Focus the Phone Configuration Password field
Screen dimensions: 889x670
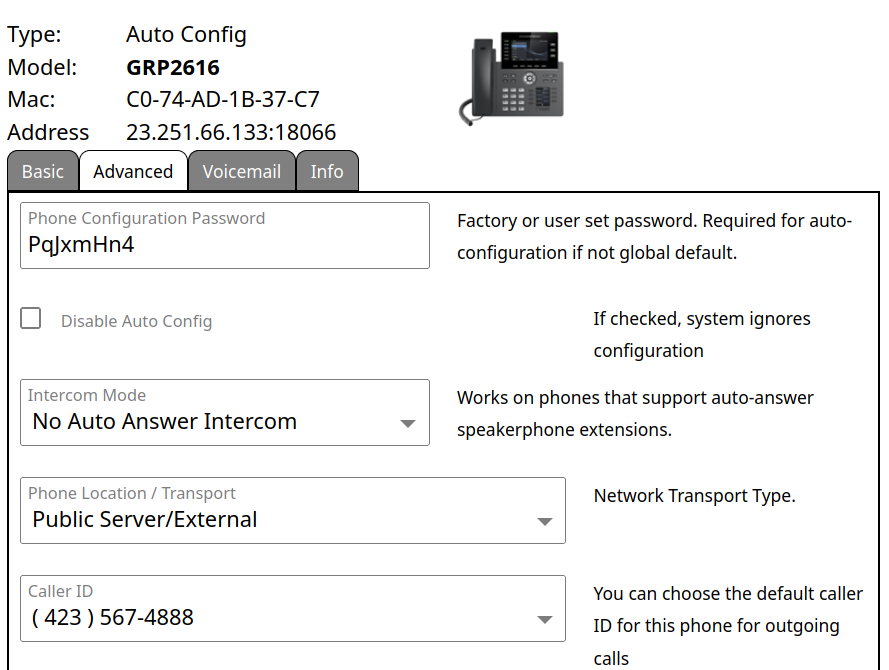(225, 244)
